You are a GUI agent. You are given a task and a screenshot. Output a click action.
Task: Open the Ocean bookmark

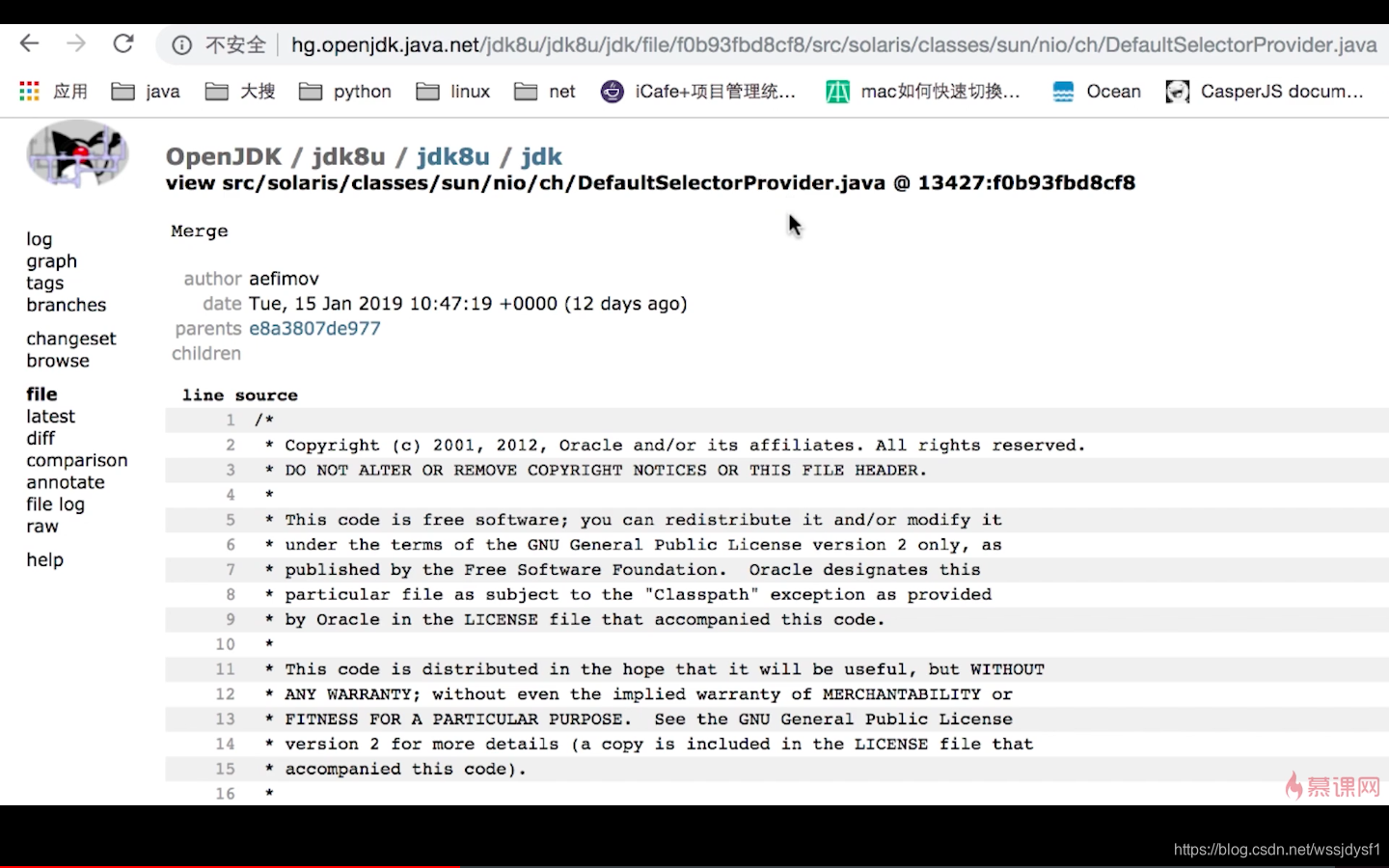tap(1097, 92)
